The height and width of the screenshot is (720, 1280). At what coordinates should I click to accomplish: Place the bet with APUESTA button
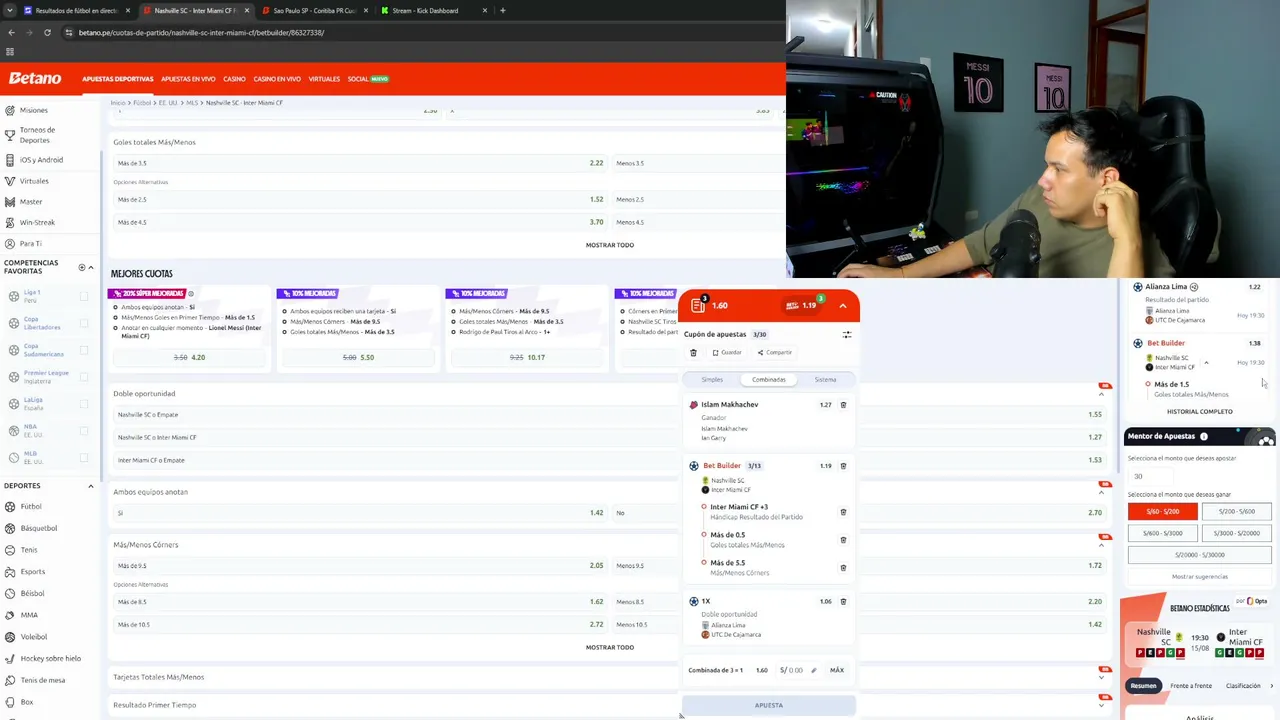tap(769, 705)
